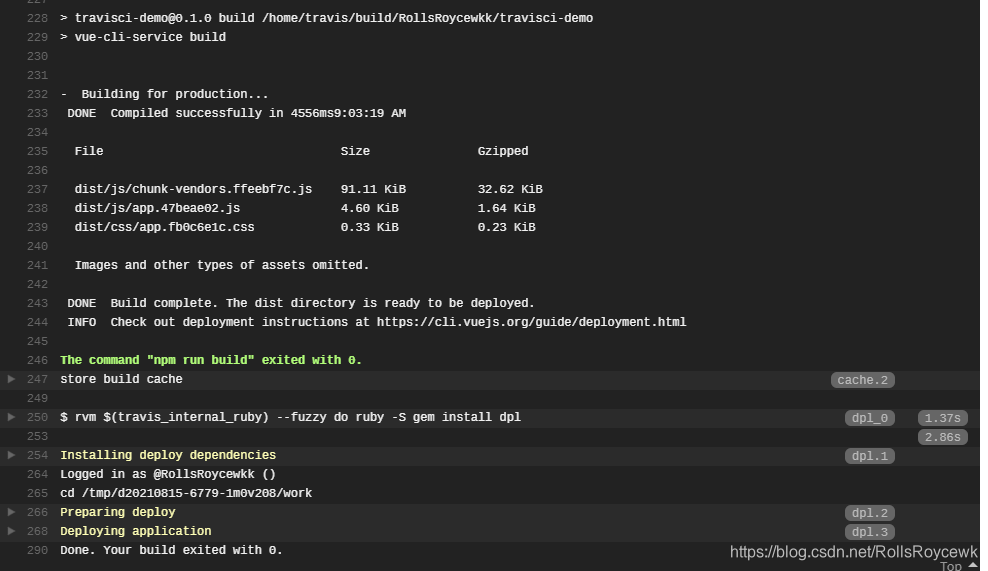The image size is (988, 571).
Task: Expand Installing deploy dependencies fold arrow
Action: coord(11,454)
